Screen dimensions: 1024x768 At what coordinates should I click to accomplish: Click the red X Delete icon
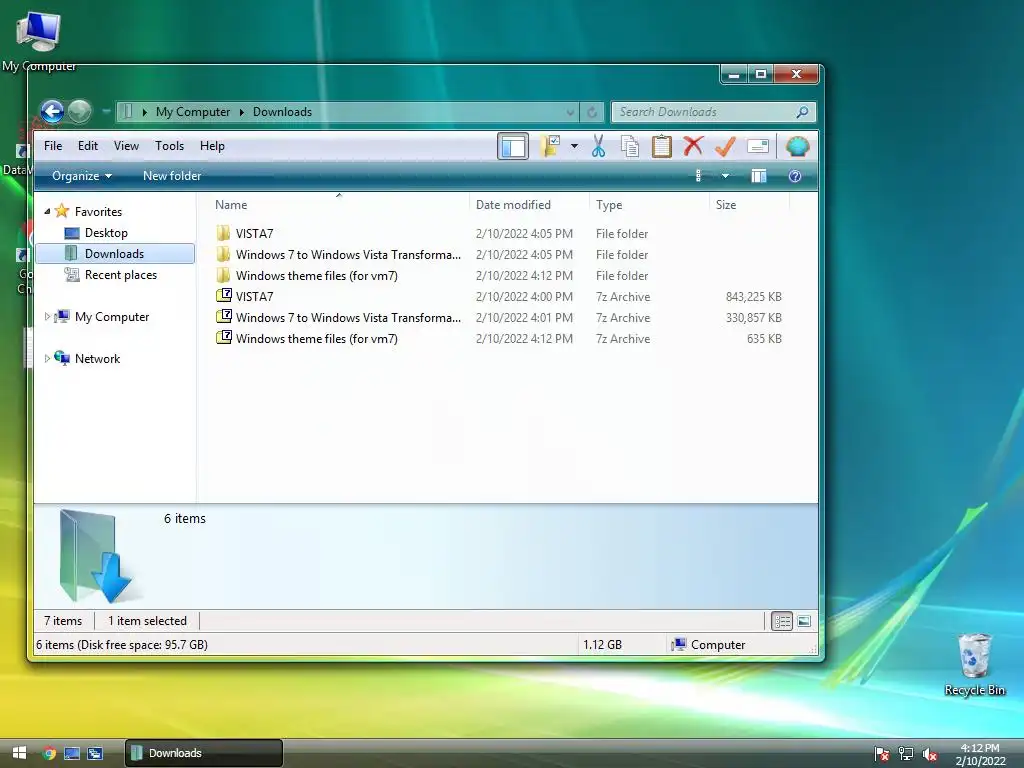(693, 146)
